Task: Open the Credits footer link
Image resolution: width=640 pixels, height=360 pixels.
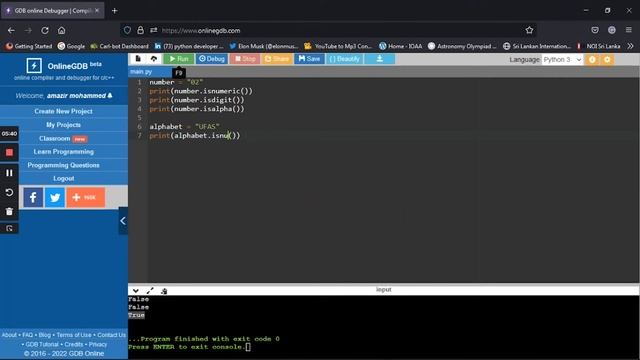Action: point(73,344)
